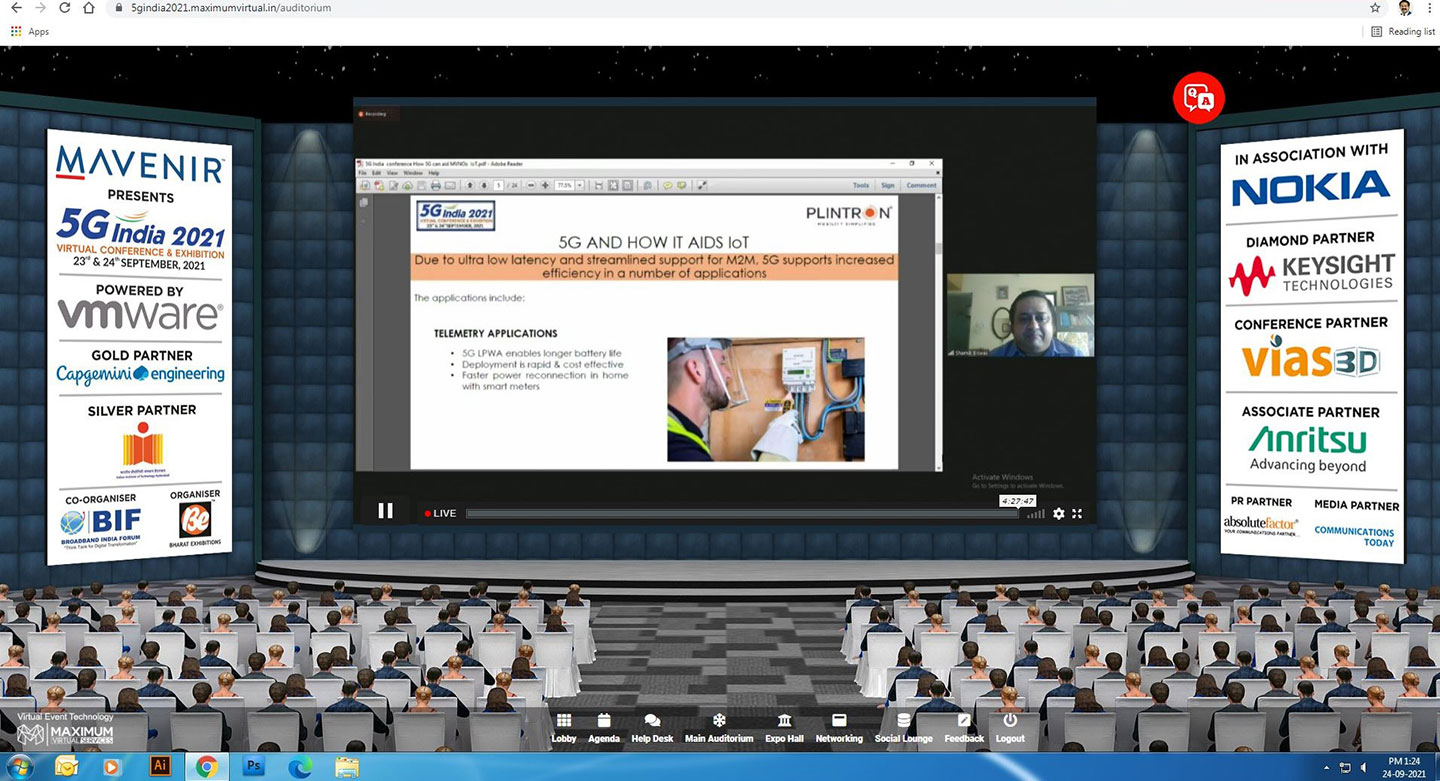The image size is (1440, 781).
Task: Open the media player taskbar icon
Action: pos(112,767)
